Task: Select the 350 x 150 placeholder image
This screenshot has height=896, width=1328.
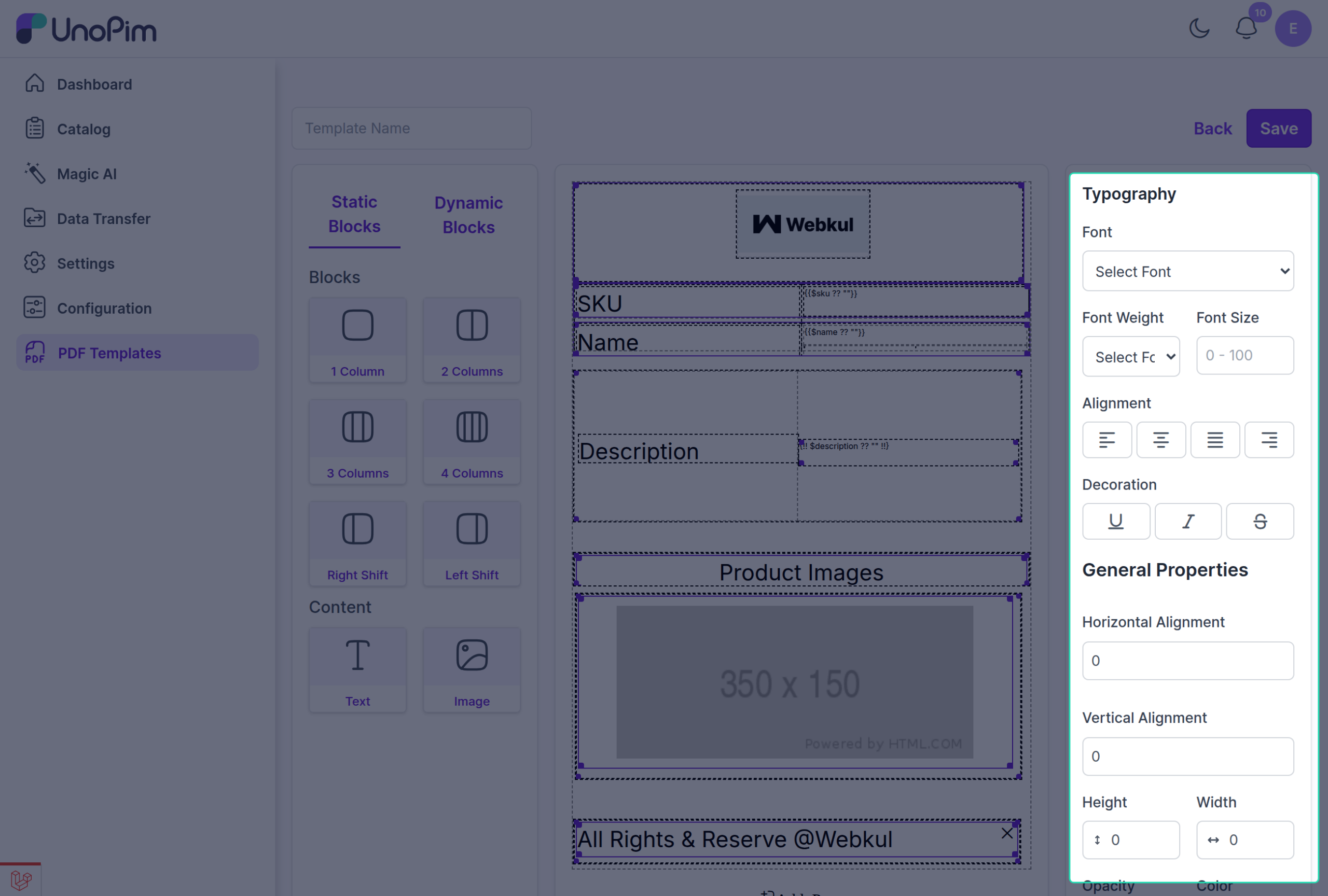Action: click(x=794, y=682)
